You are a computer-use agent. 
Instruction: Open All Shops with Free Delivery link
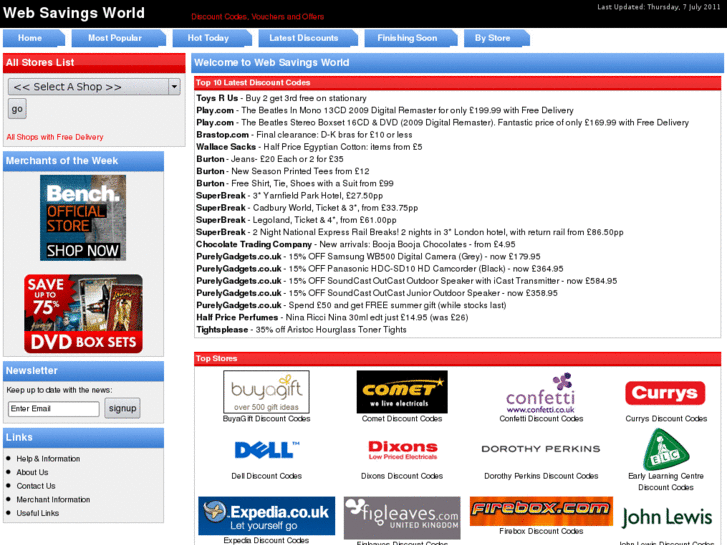pos(55,137)
